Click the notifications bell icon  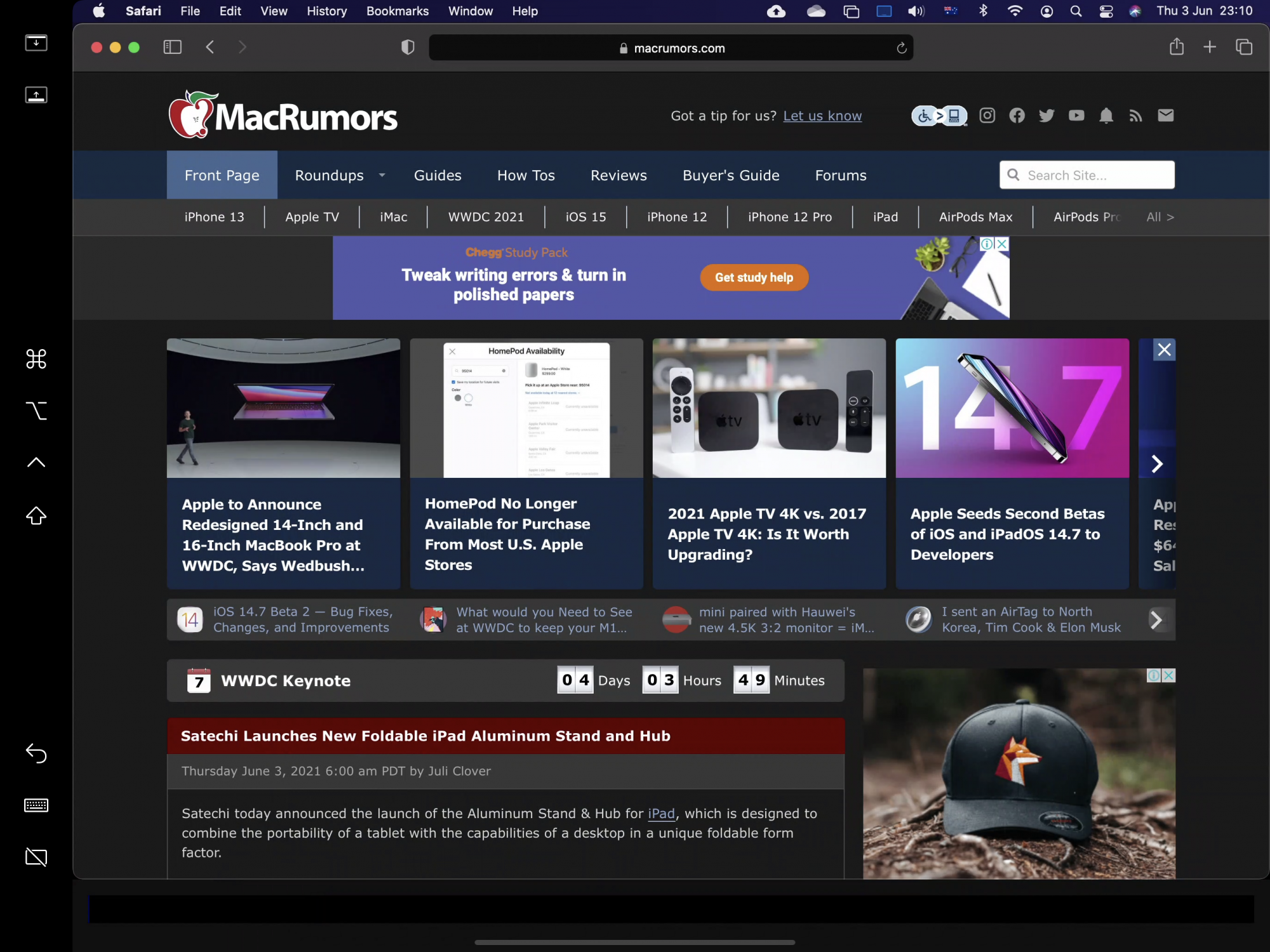pos(1106,116)
